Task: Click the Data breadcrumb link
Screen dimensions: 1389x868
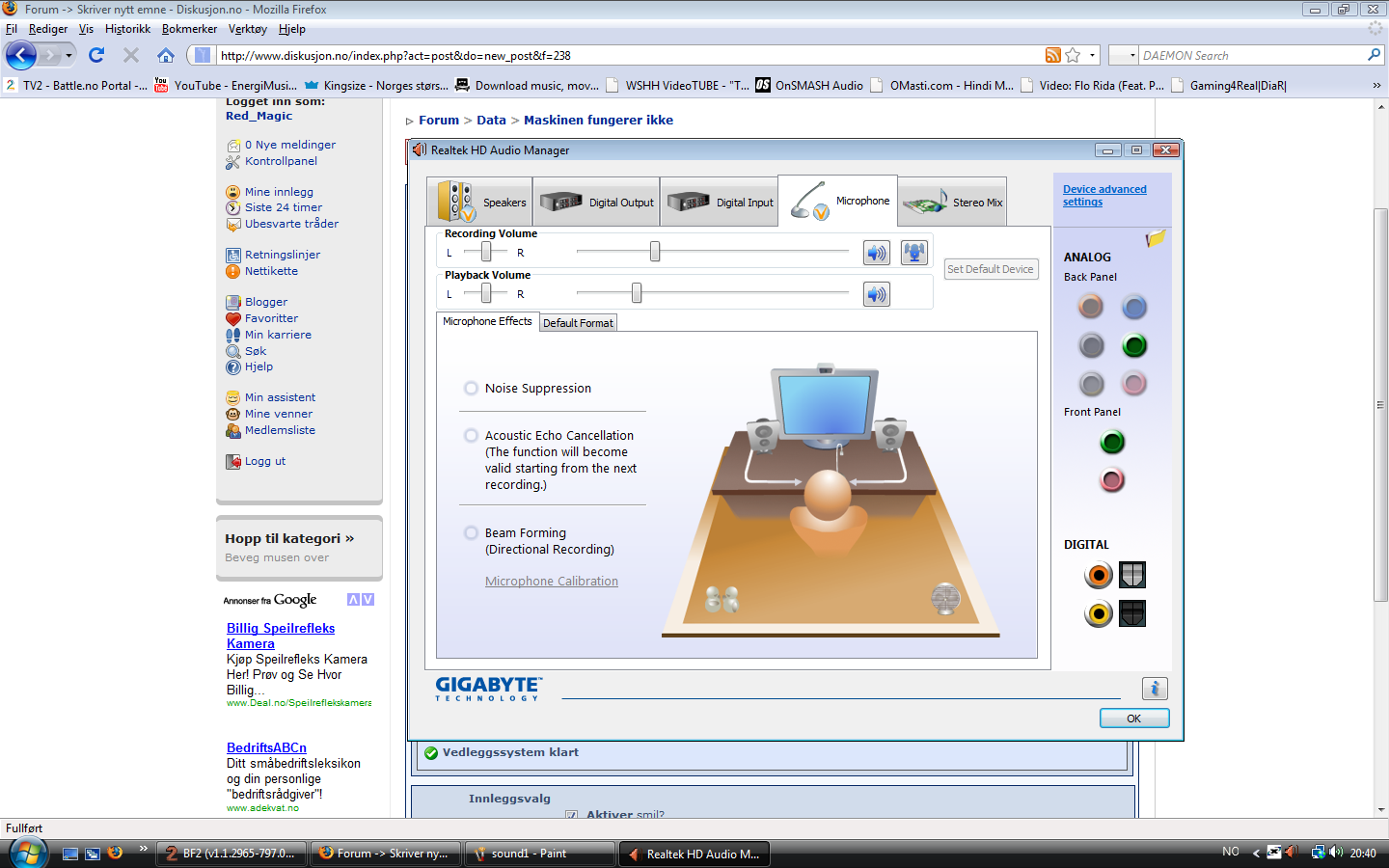Action: [x=491, y=120]
